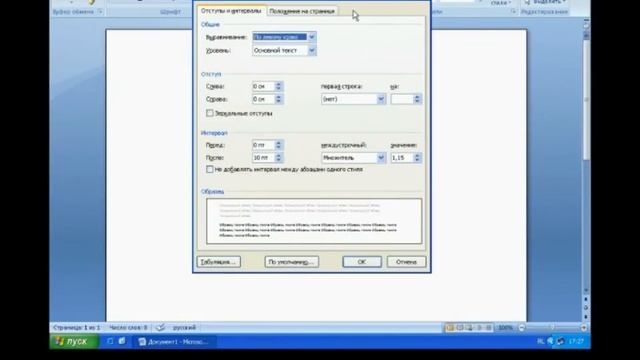
Task: Switch to Print Layout view icon
Action: click(450, 328)
